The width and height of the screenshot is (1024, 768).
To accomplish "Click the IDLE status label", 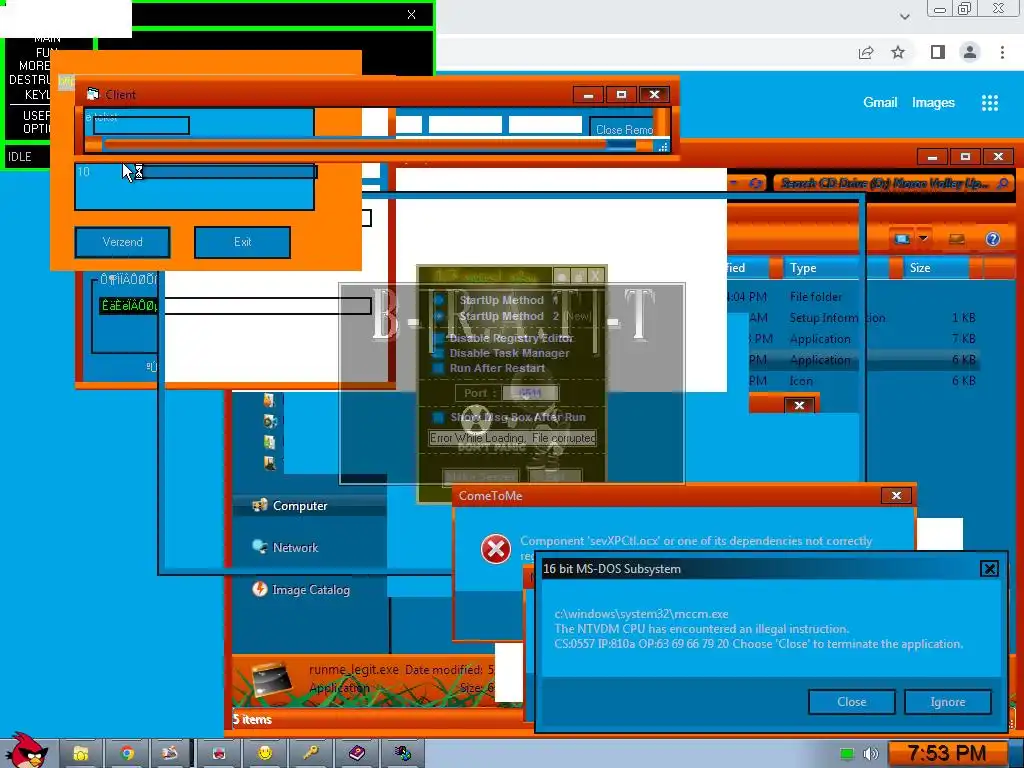I will click(20, 157).
